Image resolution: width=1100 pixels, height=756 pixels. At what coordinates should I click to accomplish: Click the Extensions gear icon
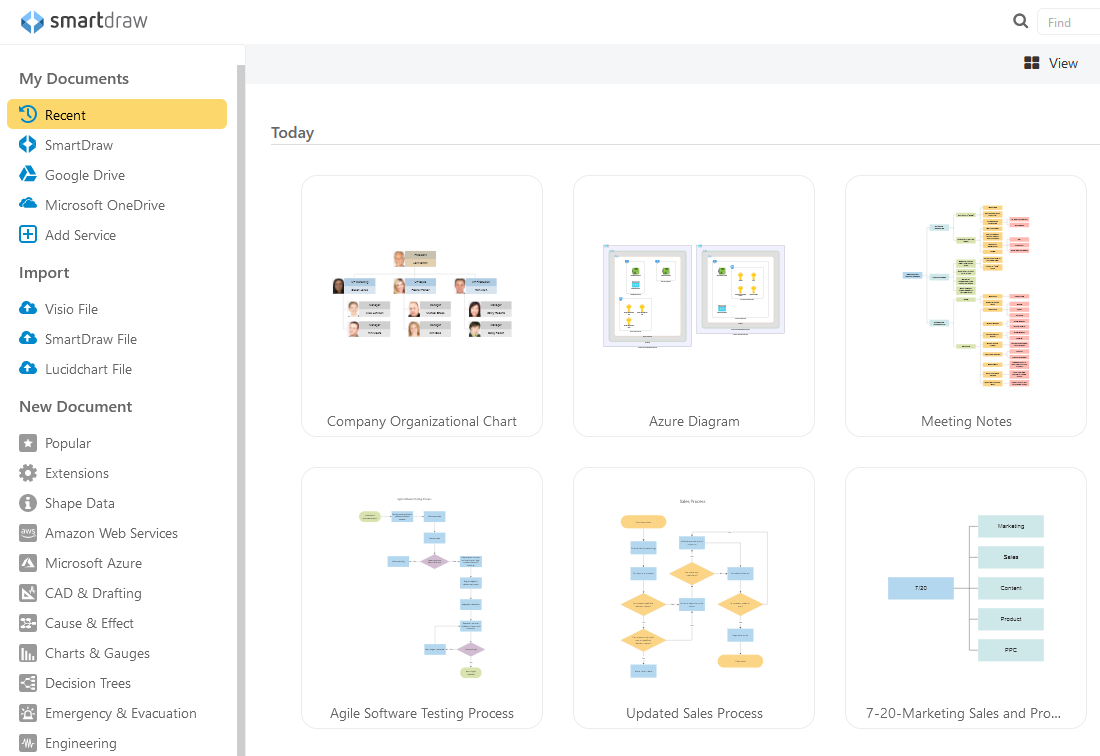[x=28, y=473]
